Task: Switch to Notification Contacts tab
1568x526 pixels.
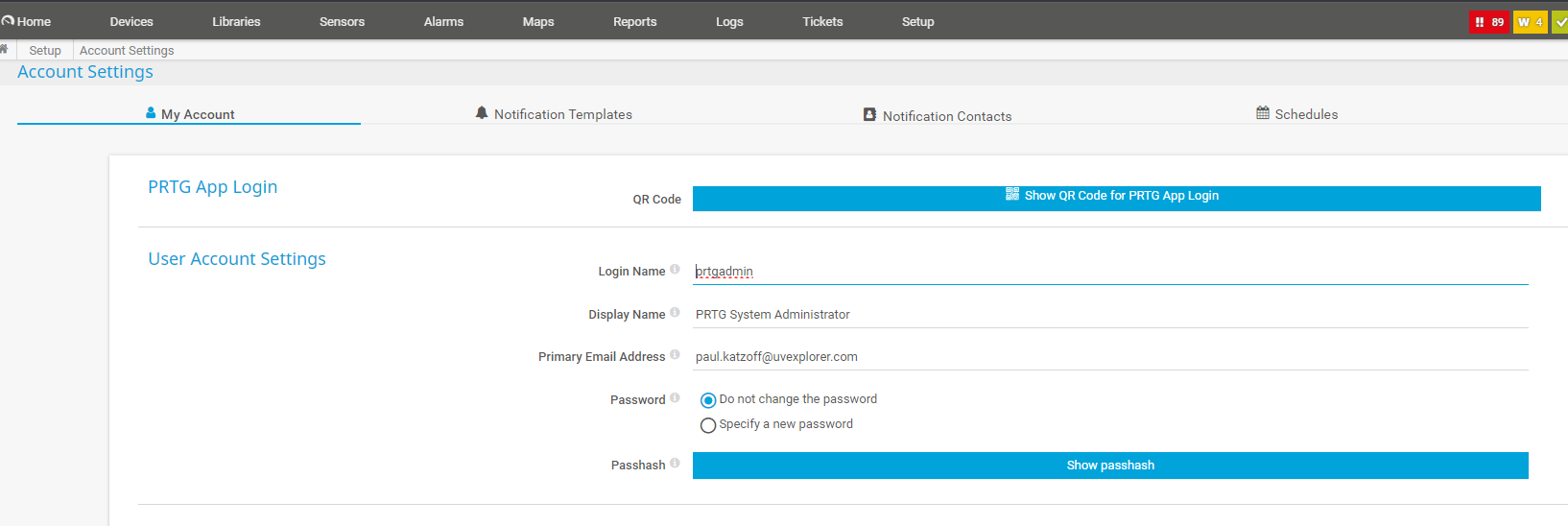Action: click(x=938, y=115)
